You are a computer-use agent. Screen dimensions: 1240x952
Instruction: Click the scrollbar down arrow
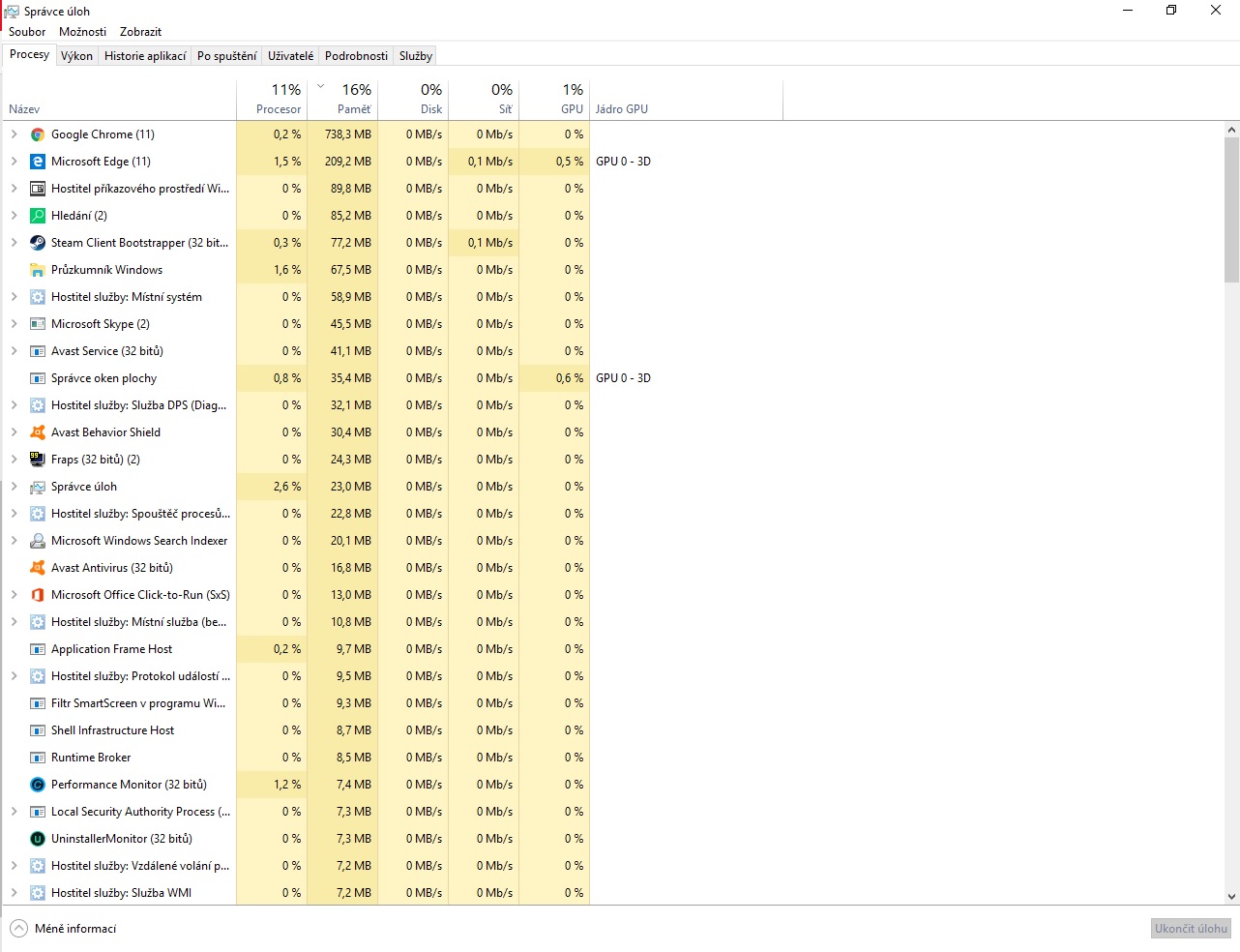pos(1232,897)
